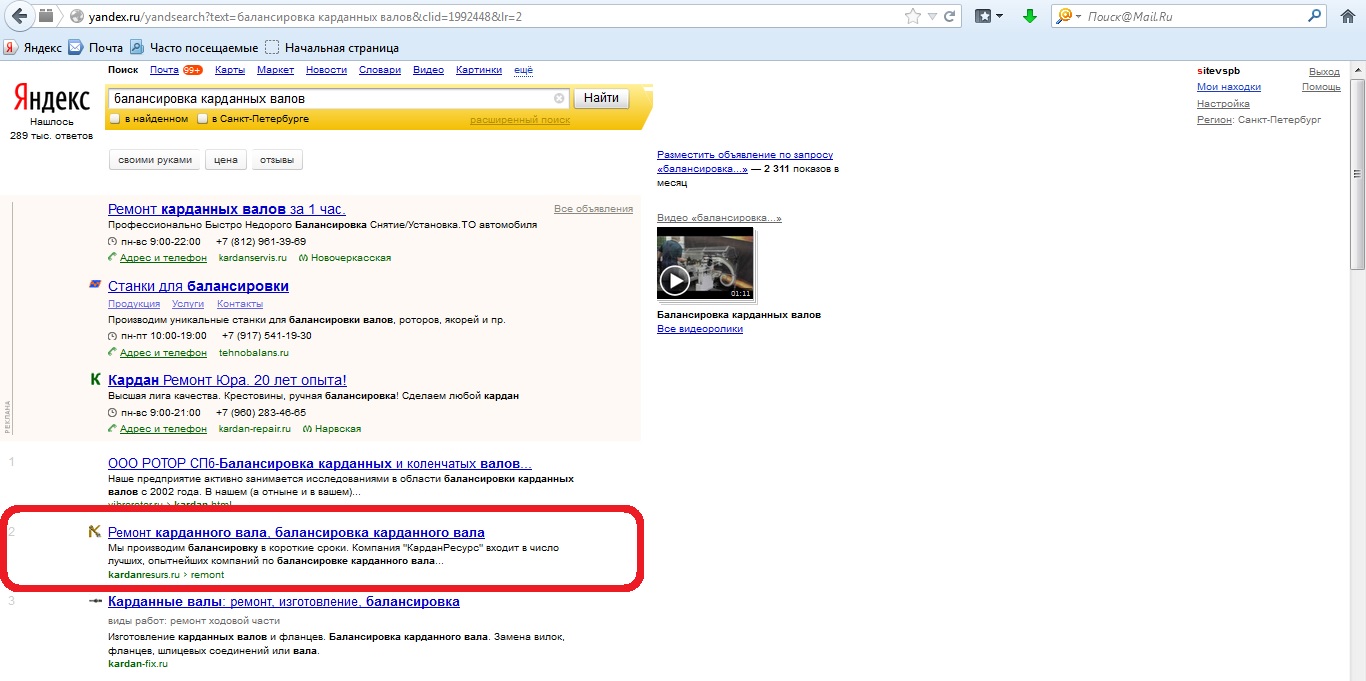
Task: Select the Поиск tab
Action: [123, 70]
